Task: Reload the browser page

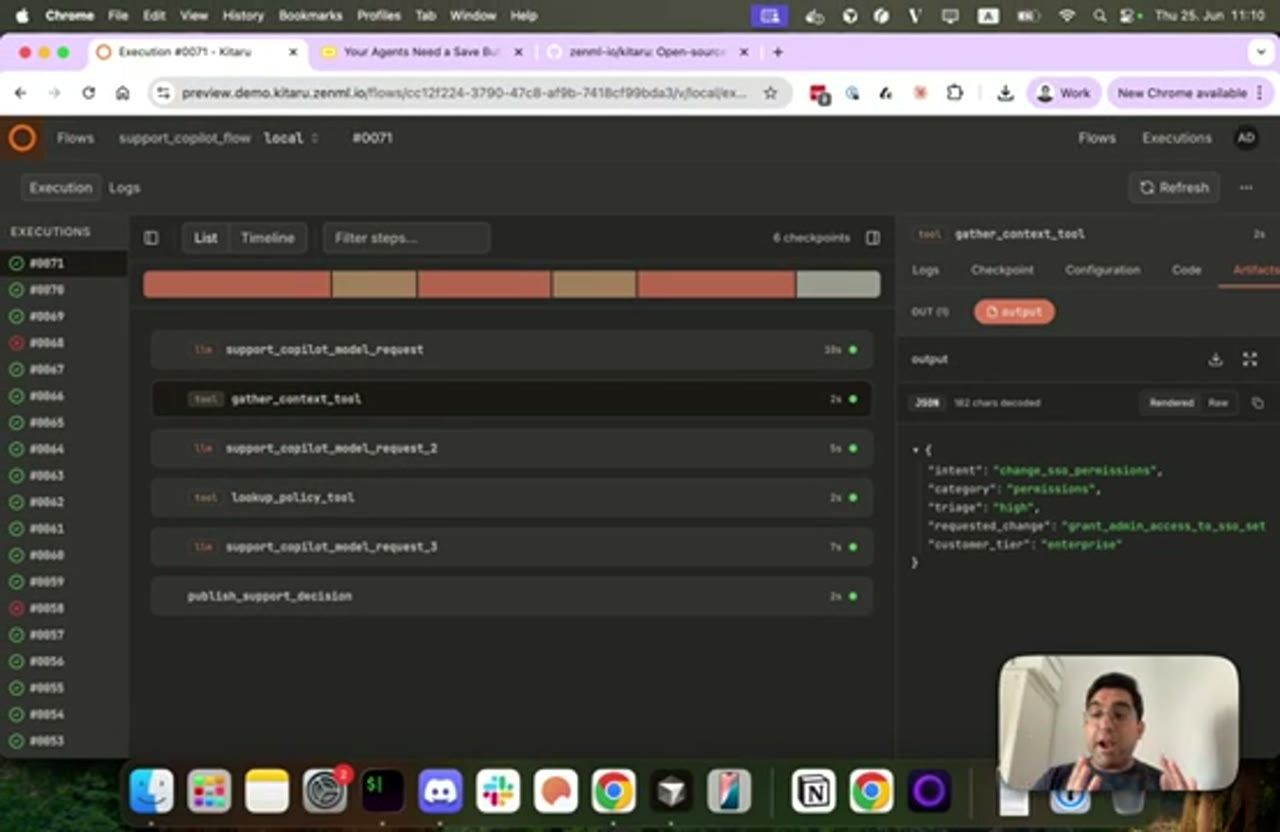Action: tap(88, 93)
